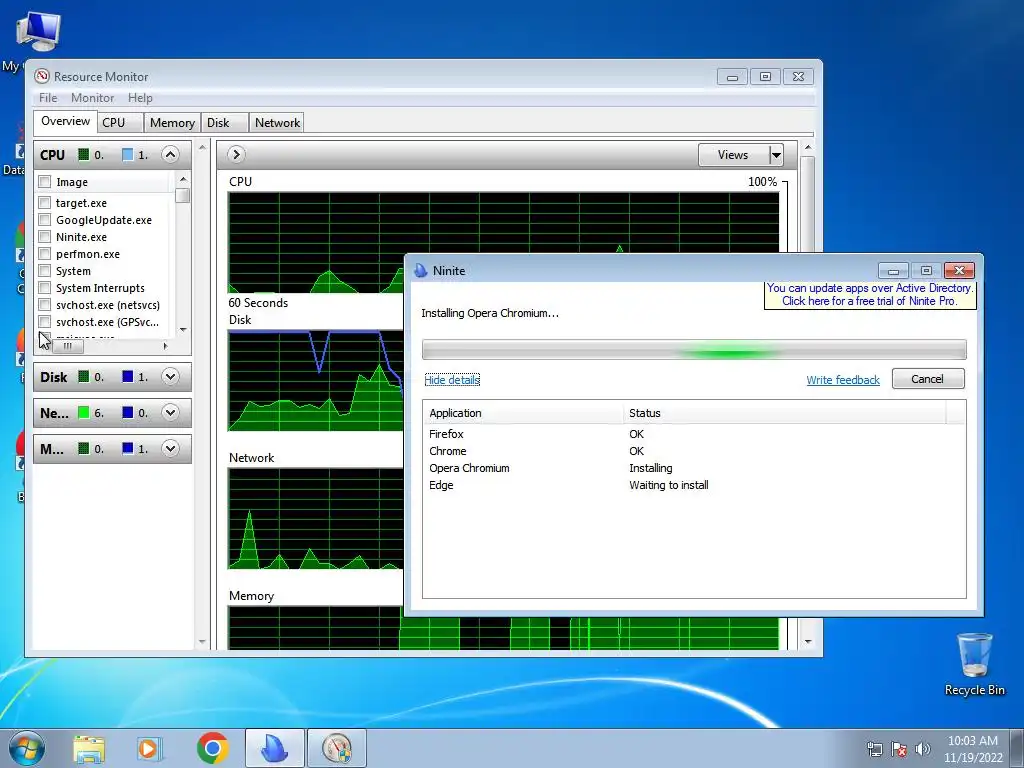Tick the System Interrupts checkbox
This screenshot has height=768, width=1024.
(x=44, y=287)
